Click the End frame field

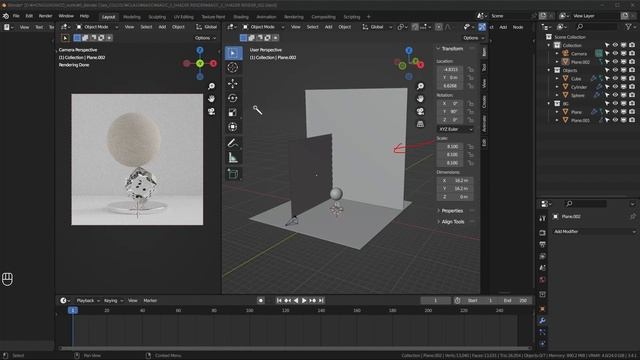tap(516, 300)
